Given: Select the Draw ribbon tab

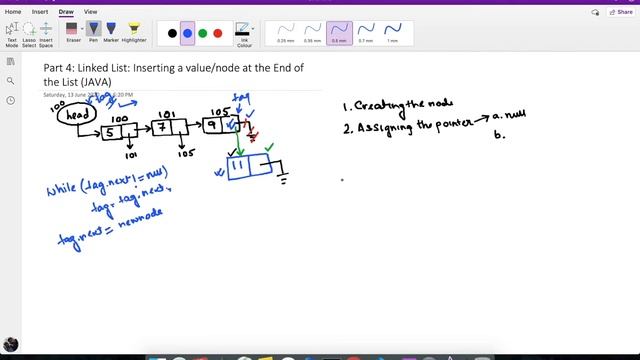Looking at the screenshot, I should point(66,12).
